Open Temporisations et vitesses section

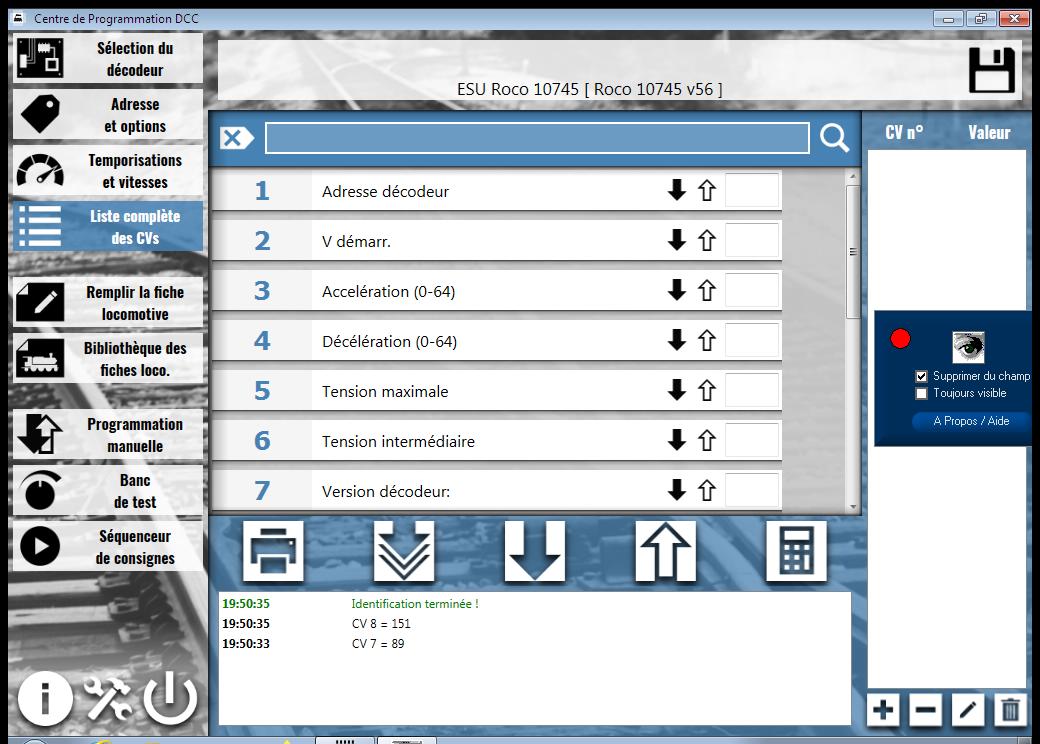[x=108, y=170]
